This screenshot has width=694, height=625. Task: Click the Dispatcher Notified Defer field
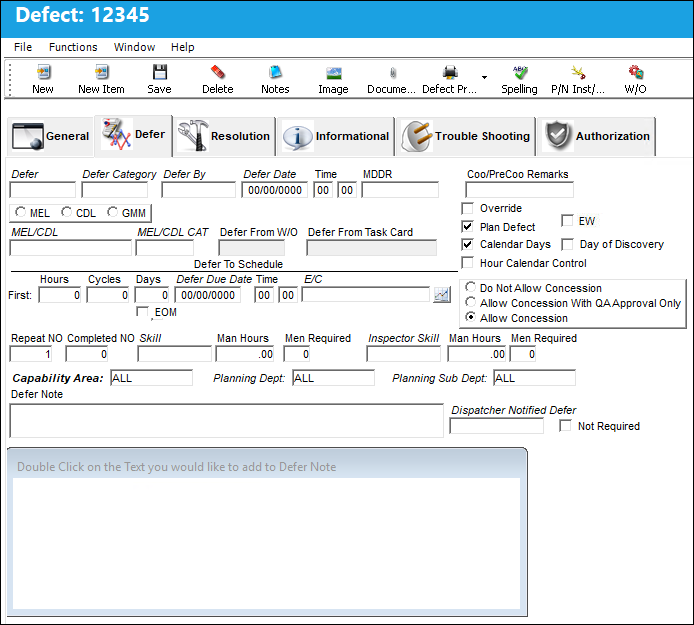pyautogui.click(x=497, y=426)
